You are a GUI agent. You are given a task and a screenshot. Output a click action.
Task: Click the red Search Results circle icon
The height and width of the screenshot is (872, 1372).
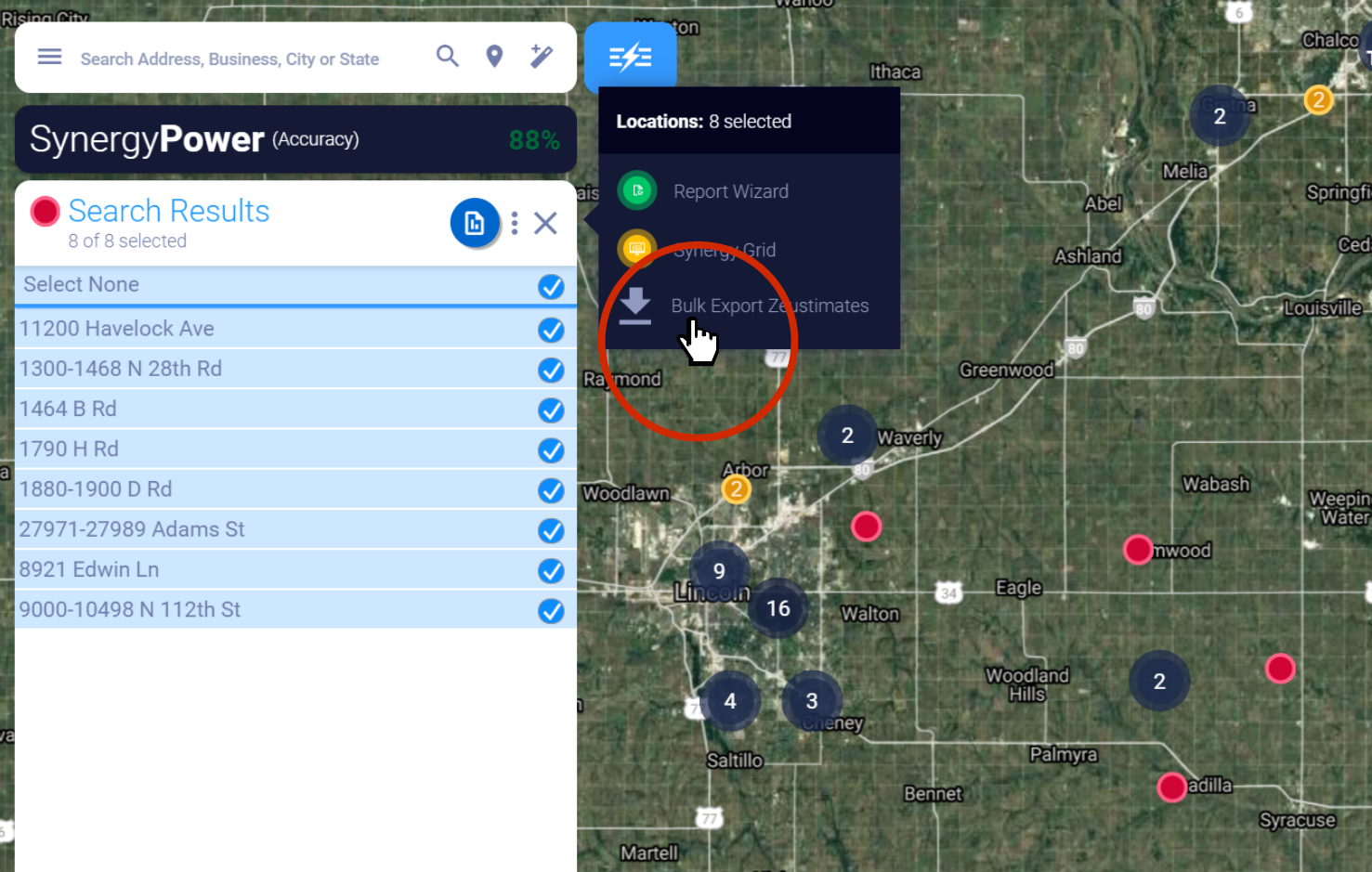point(45,212)
